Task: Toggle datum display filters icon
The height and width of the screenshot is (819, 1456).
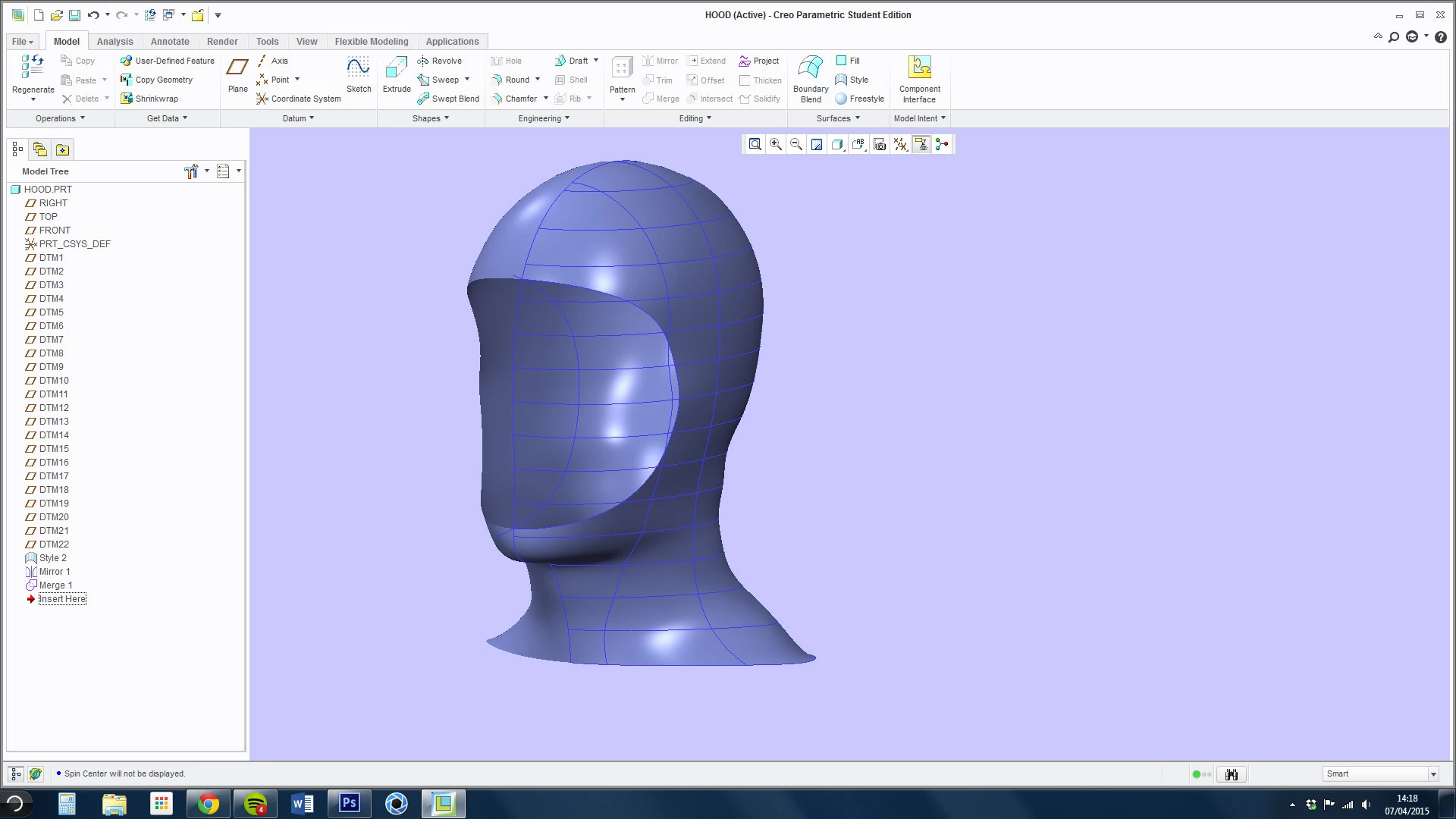Action: [x=901, y=144]
